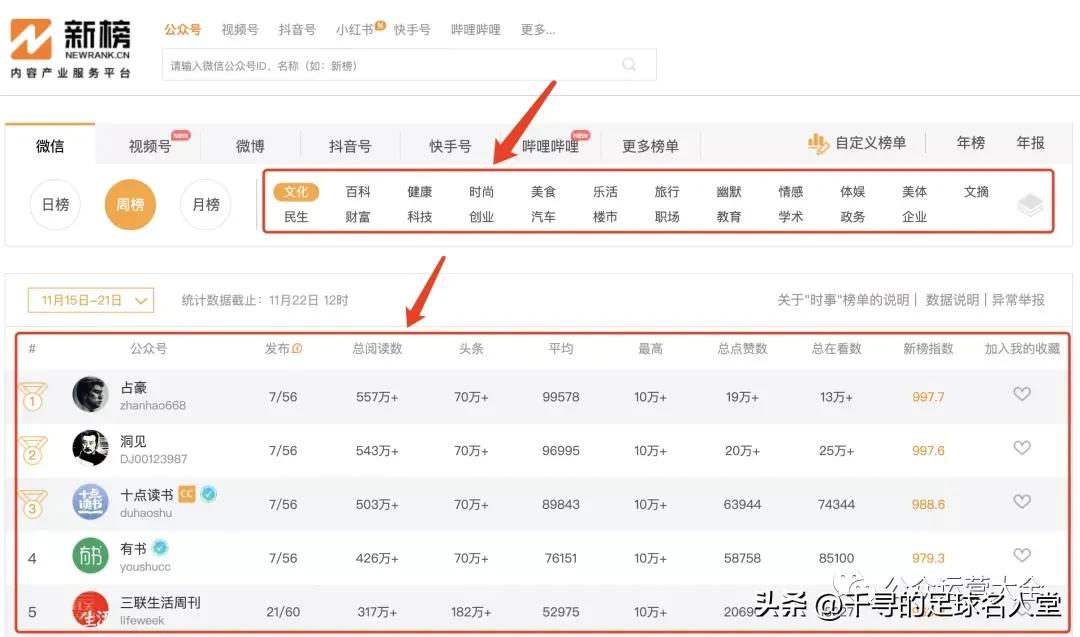1080x637 pixels.
Task: Click the 新榜 NEWRANK logo
Action: click(x=70, y=40)
